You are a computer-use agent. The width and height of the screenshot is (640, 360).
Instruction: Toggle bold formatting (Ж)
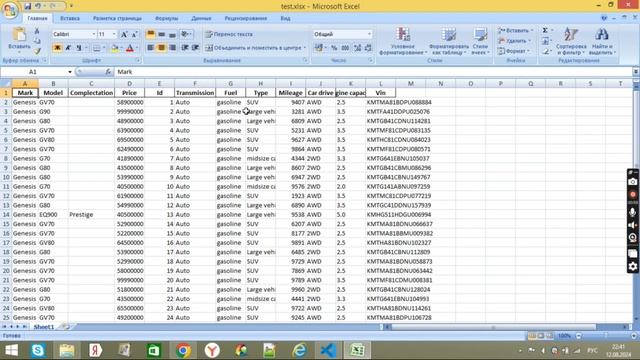[x=57, y=48]
